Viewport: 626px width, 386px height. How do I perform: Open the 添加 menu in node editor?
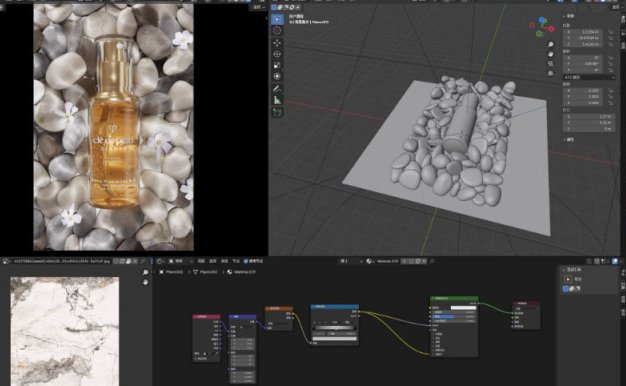[224, 261]
